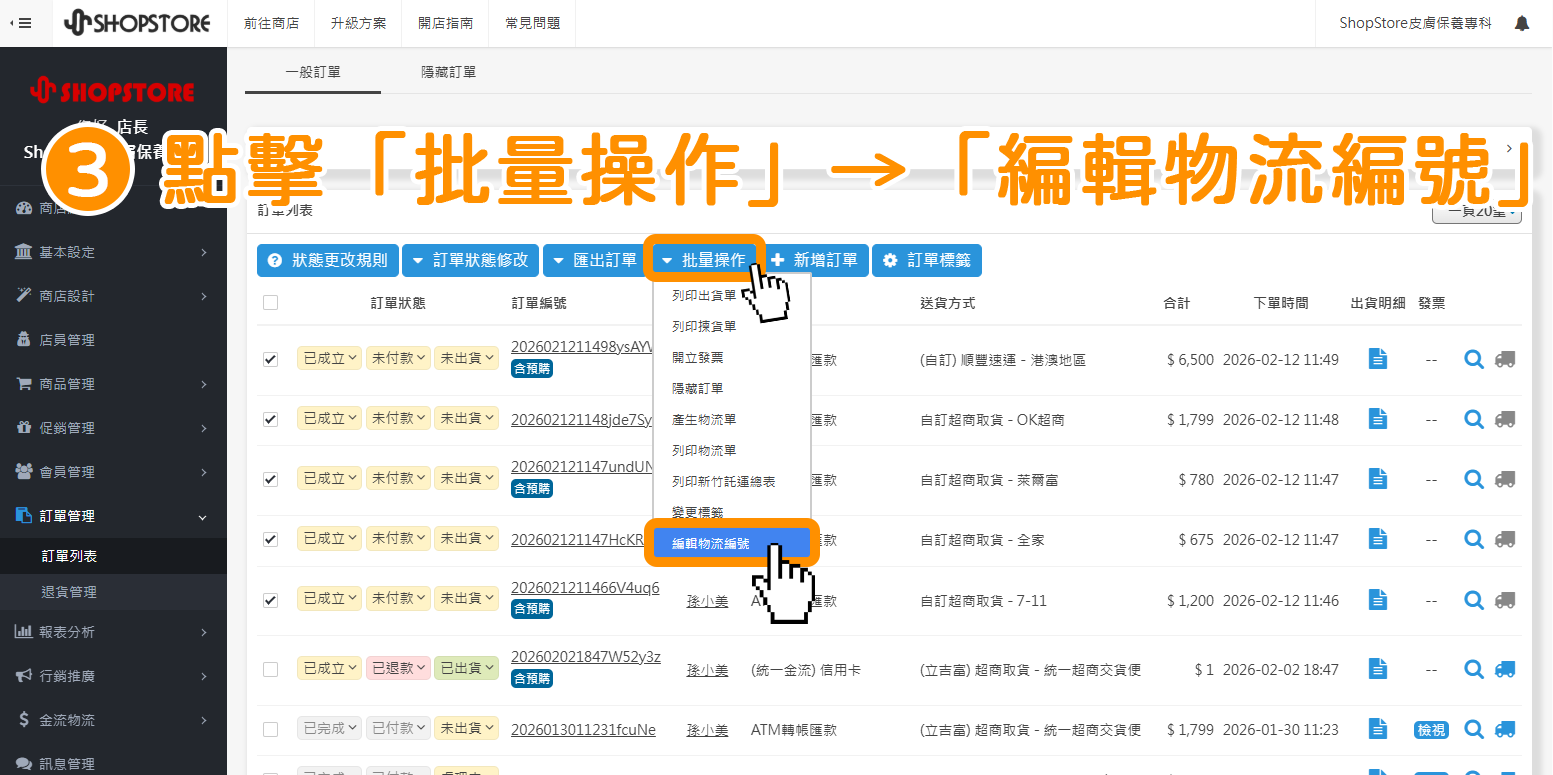Click blue truck icon for the $1 order
Viewport: 1553px width, 775px height.
[x=1504, y=669]
